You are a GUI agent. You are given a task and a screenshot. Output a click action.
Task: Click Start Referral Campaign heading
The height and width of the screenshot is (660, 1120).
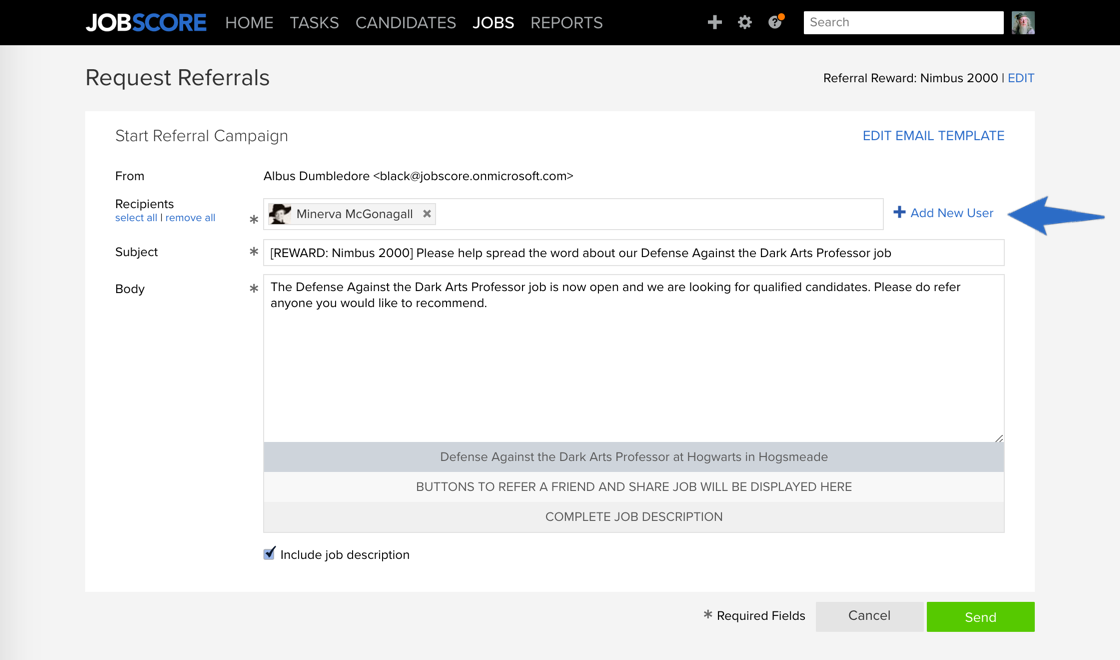(x=201, y=136)
